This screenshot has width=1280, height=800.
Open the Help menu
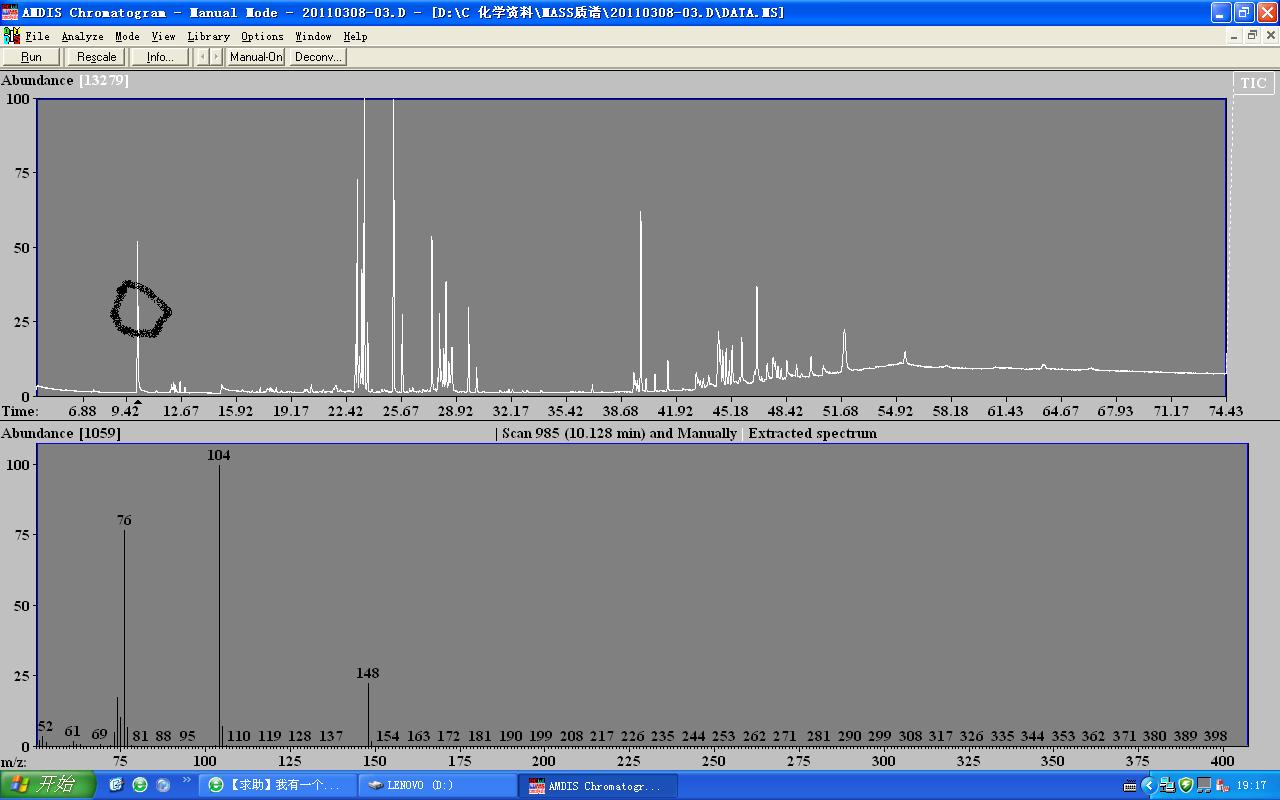(355, 36)
